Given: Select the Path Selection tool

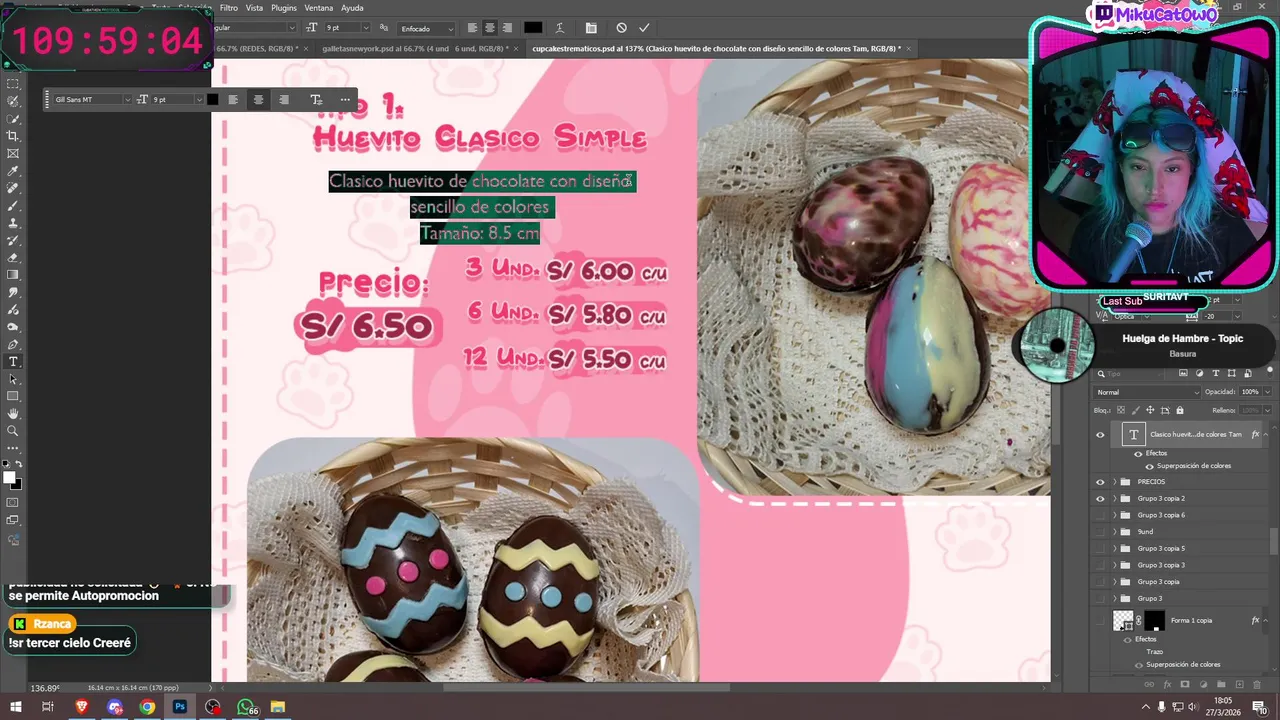Looking at the screenshot, I should click(13, 379).
